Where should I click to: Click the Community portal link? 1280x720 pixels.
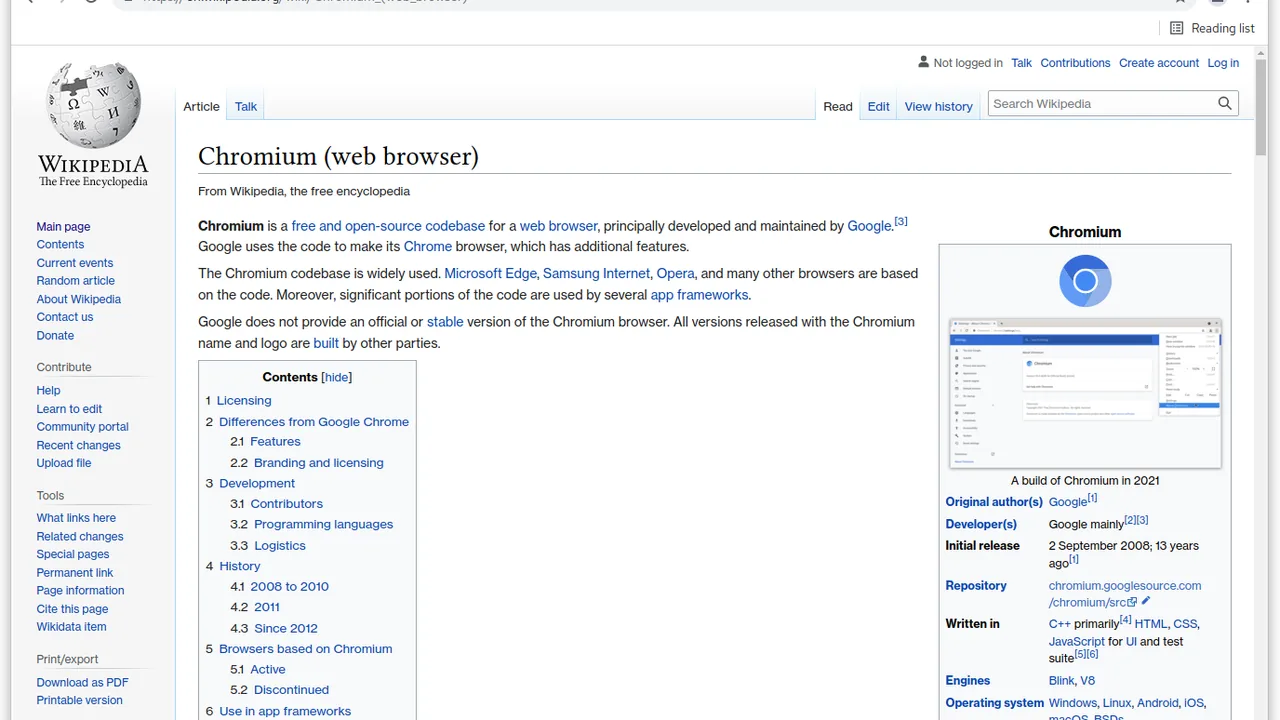click(x=83, y=427)
